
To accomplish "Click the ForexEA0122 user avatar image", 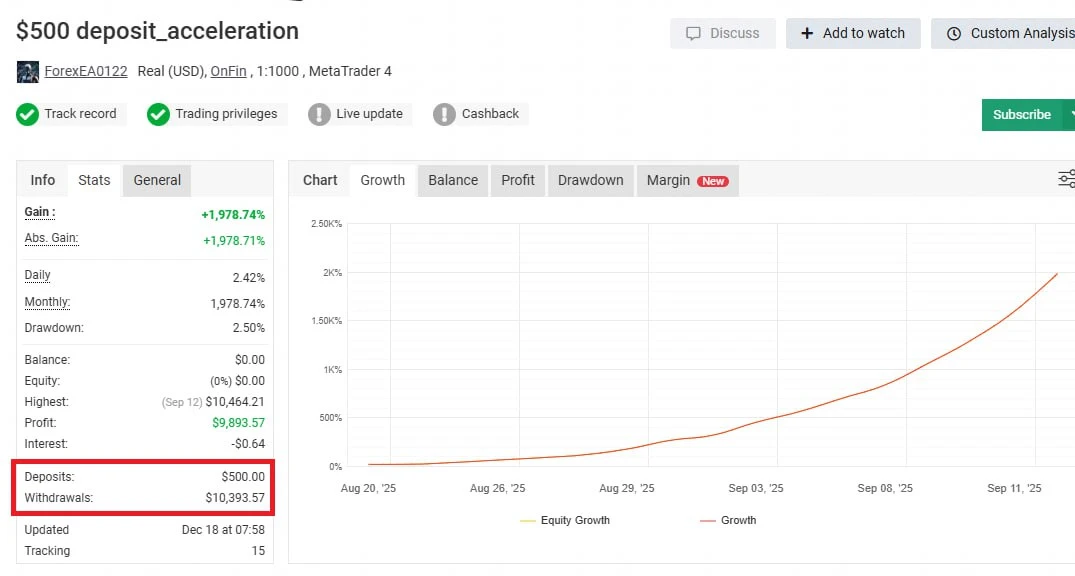I will 28,72.
